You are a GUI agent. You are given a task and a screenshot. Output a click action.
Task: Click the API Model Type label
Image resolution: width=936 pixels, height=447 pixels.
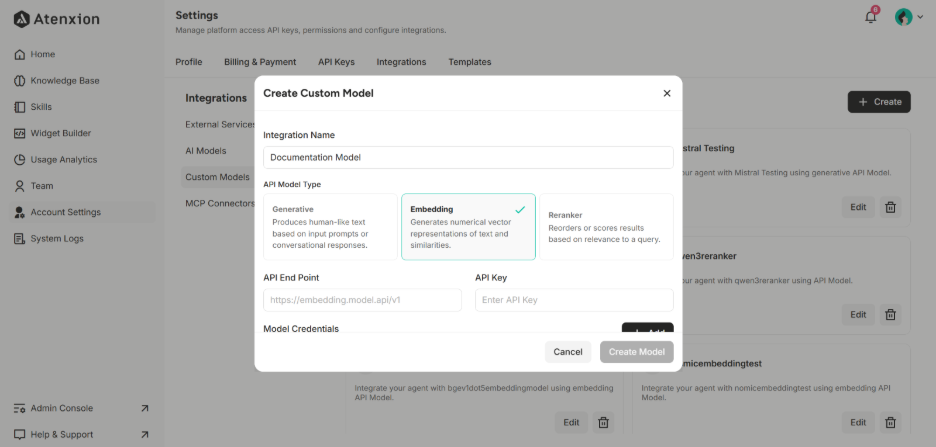point(292,184)
